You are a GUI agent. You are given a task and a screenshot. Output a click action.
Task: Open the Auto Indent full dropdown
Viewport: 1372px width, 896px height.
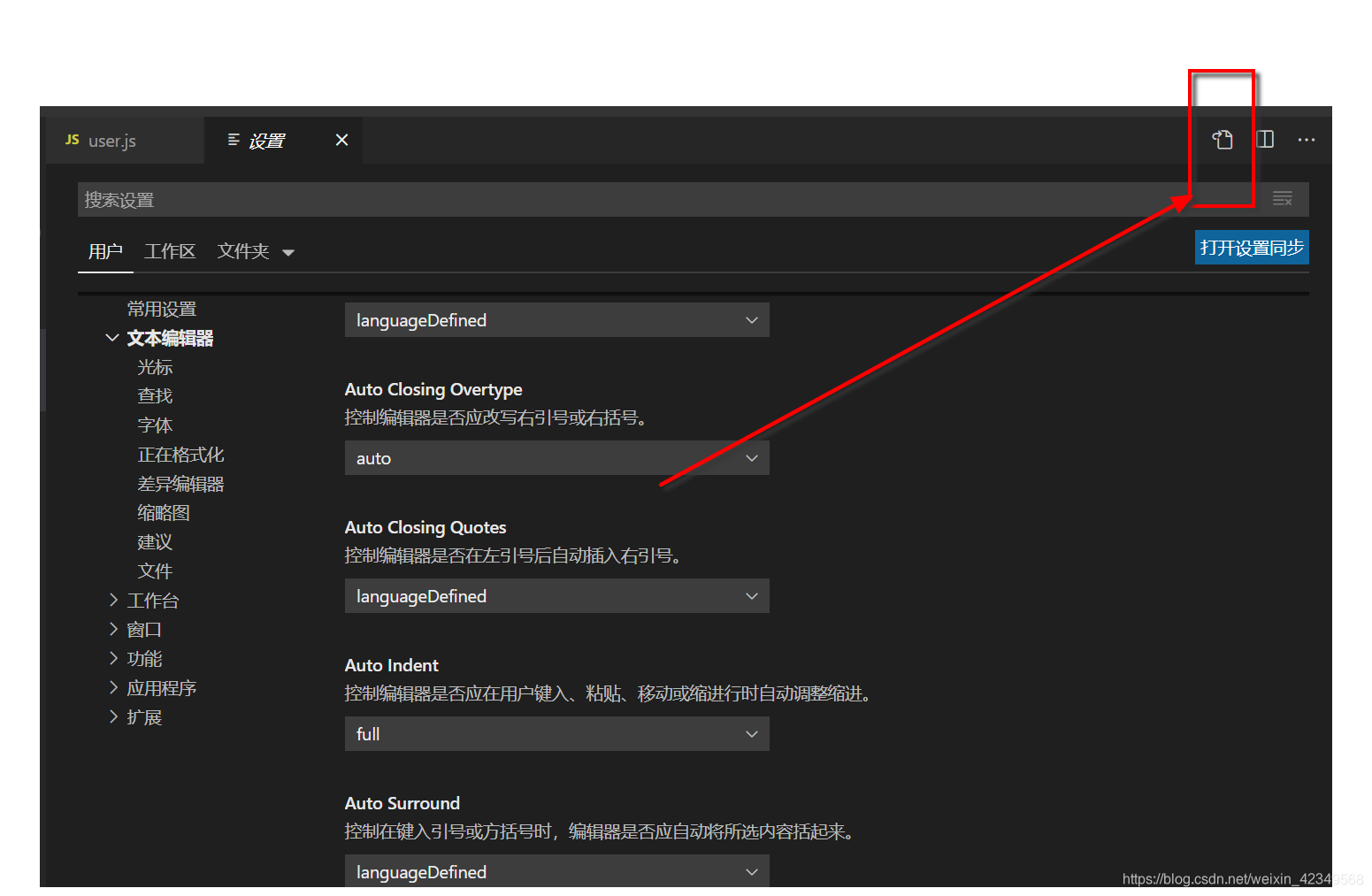pos(556,734)
